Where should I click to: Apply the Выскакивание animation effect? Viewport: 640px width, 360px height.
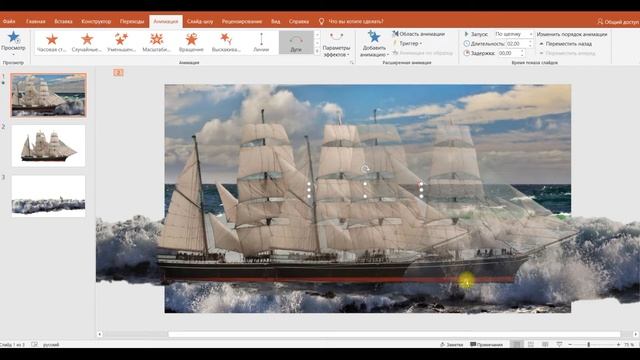tap(226, 42)
